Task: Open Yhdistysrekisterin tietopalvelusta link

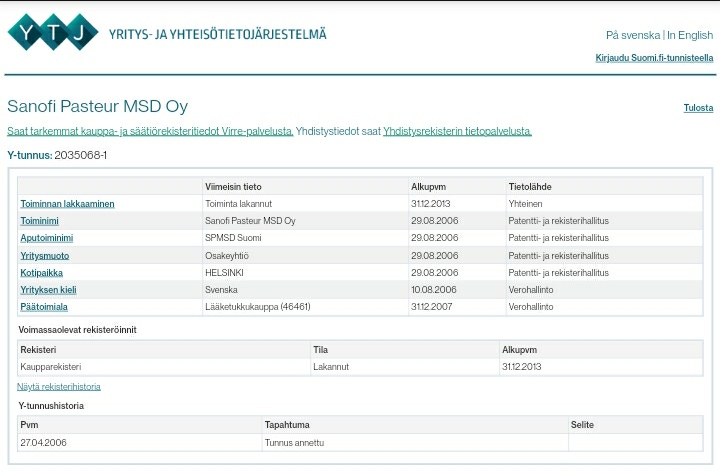Action: point(457,131)
